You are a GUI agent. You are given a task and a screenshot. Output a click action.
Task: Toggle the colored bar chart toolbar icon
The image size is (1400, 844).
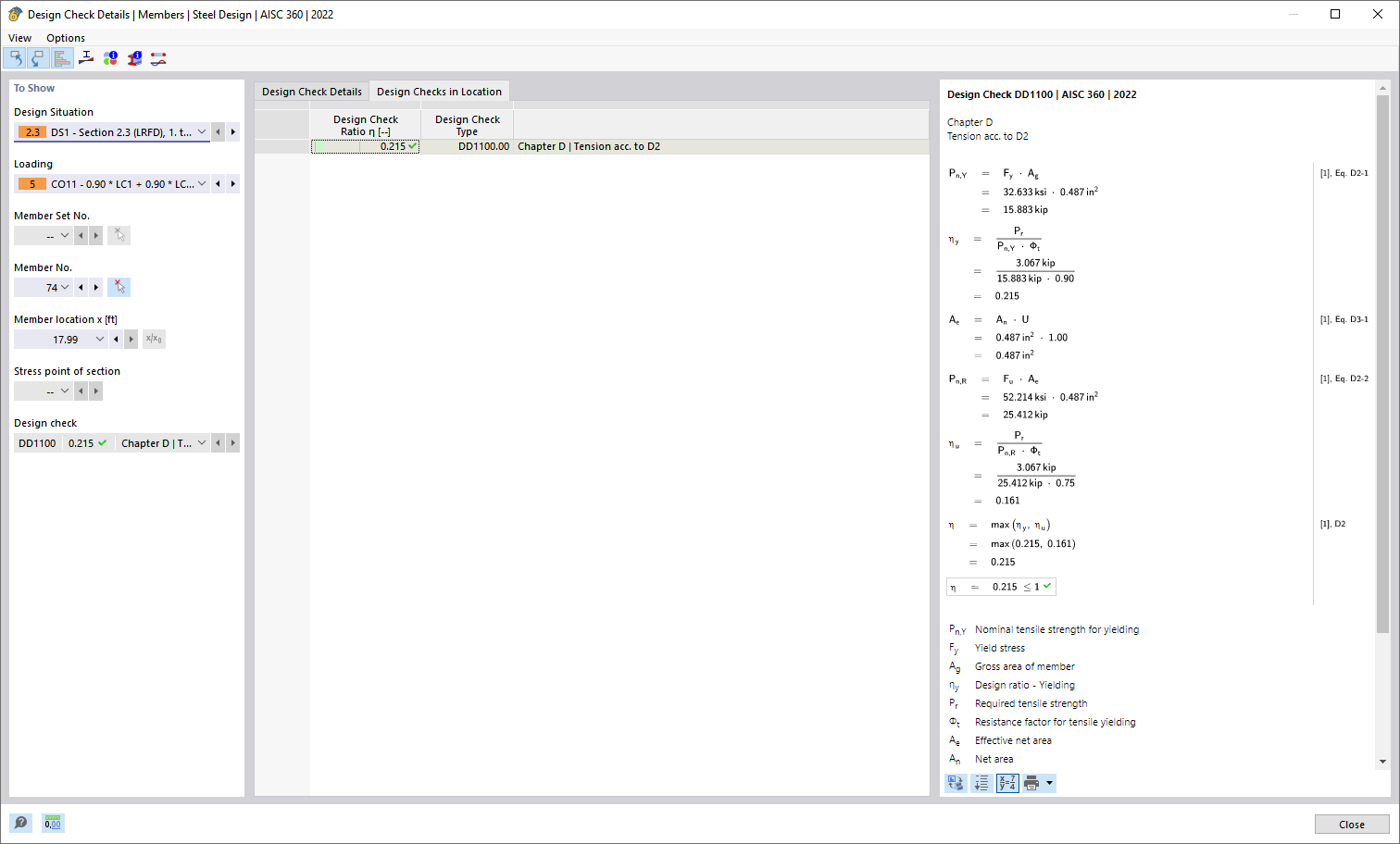(x=62, y=58)
